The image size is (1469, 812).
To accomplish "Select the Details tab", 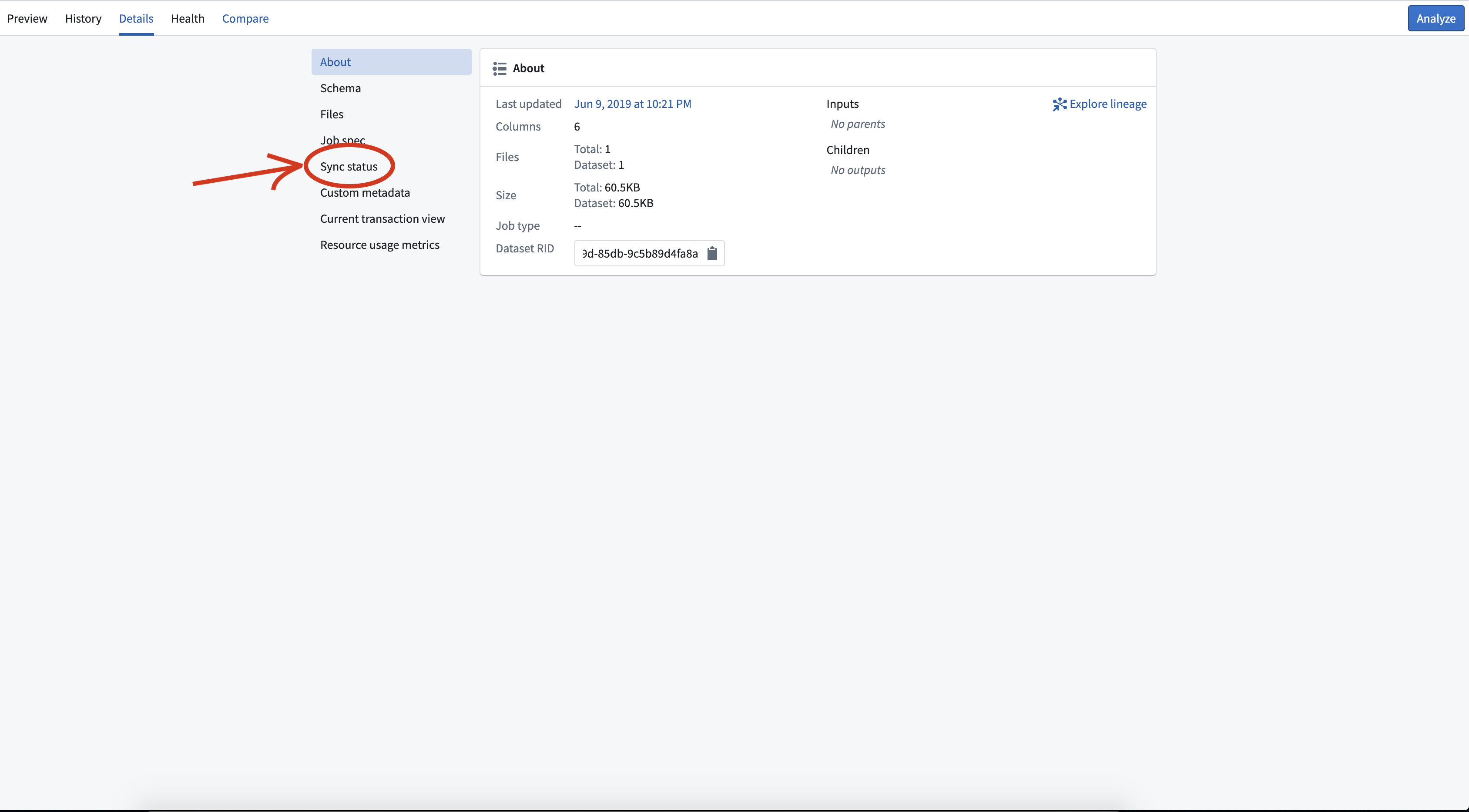I will click(x=136, y=18).
